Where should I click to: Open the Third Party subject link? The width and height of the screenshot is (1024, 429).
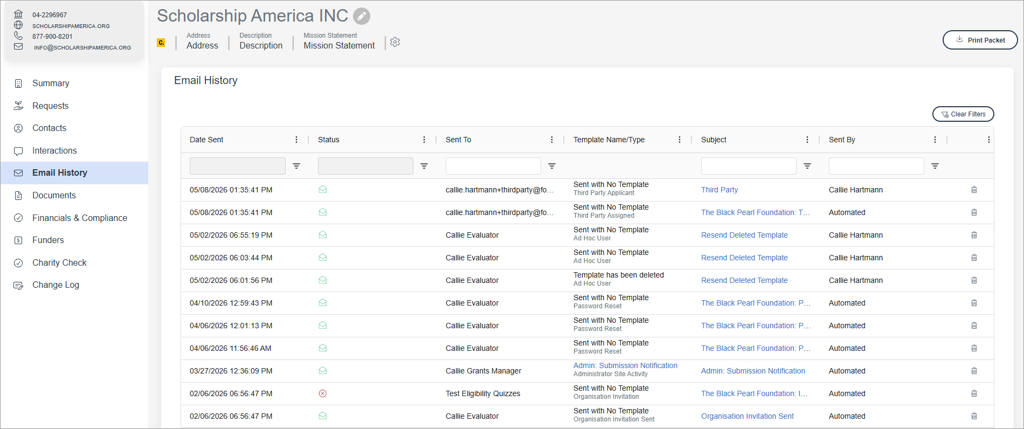click(719, 190)
